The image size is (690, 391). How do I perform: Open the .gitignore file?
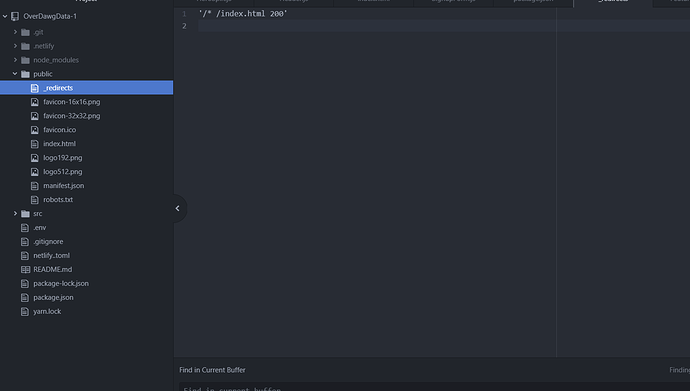48,241
